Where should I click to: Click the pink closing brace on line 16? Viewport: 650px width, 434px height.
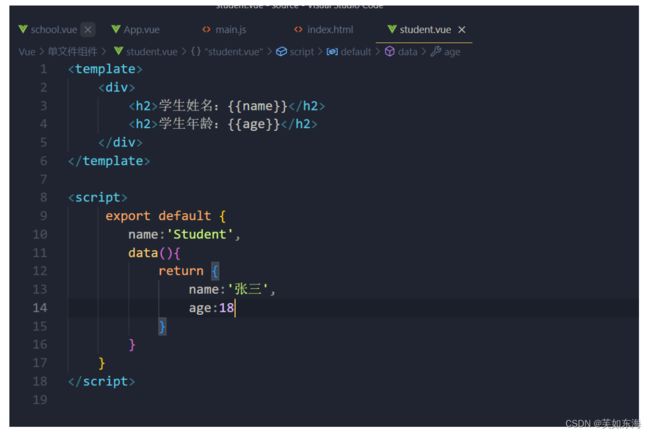[x=132, y=345]
